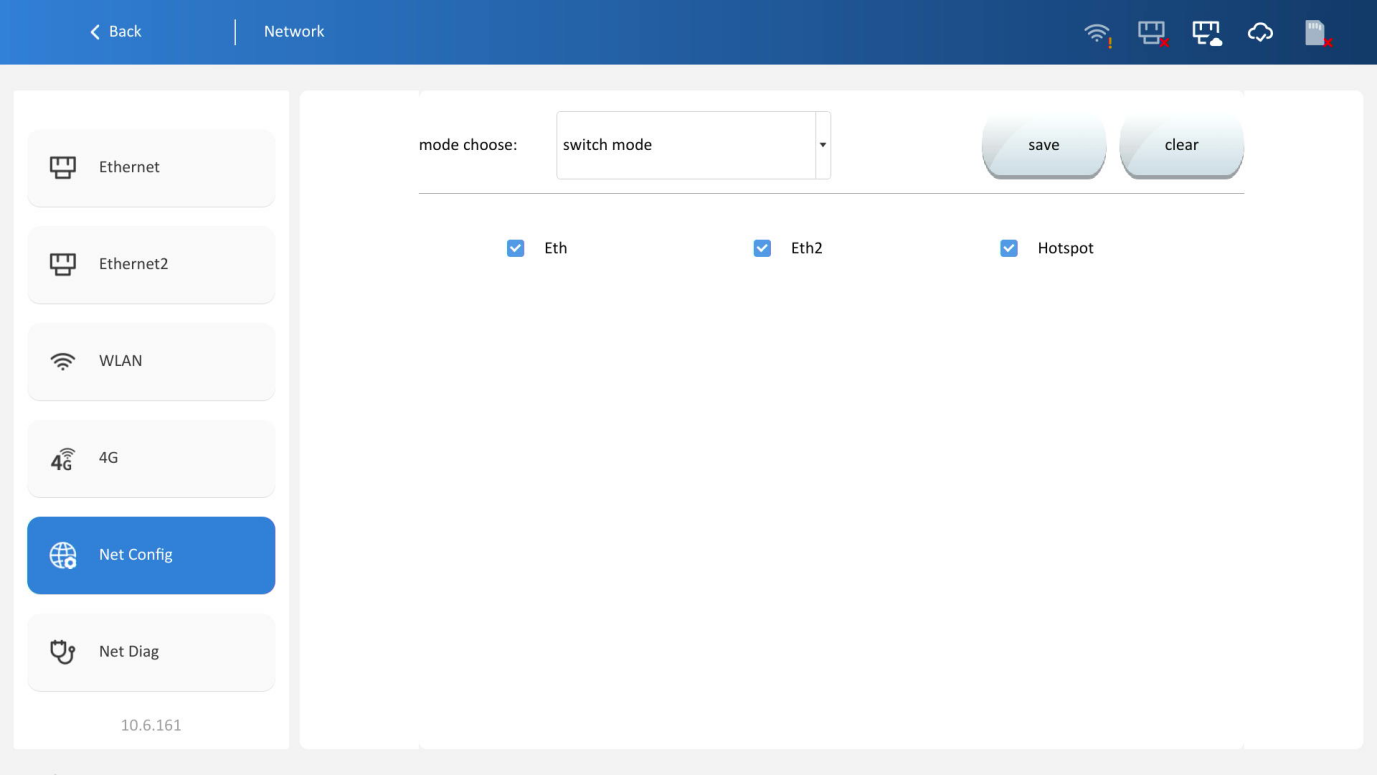Click the clear button
This screenshot has width=1377, height=775.
point(1181,145)
